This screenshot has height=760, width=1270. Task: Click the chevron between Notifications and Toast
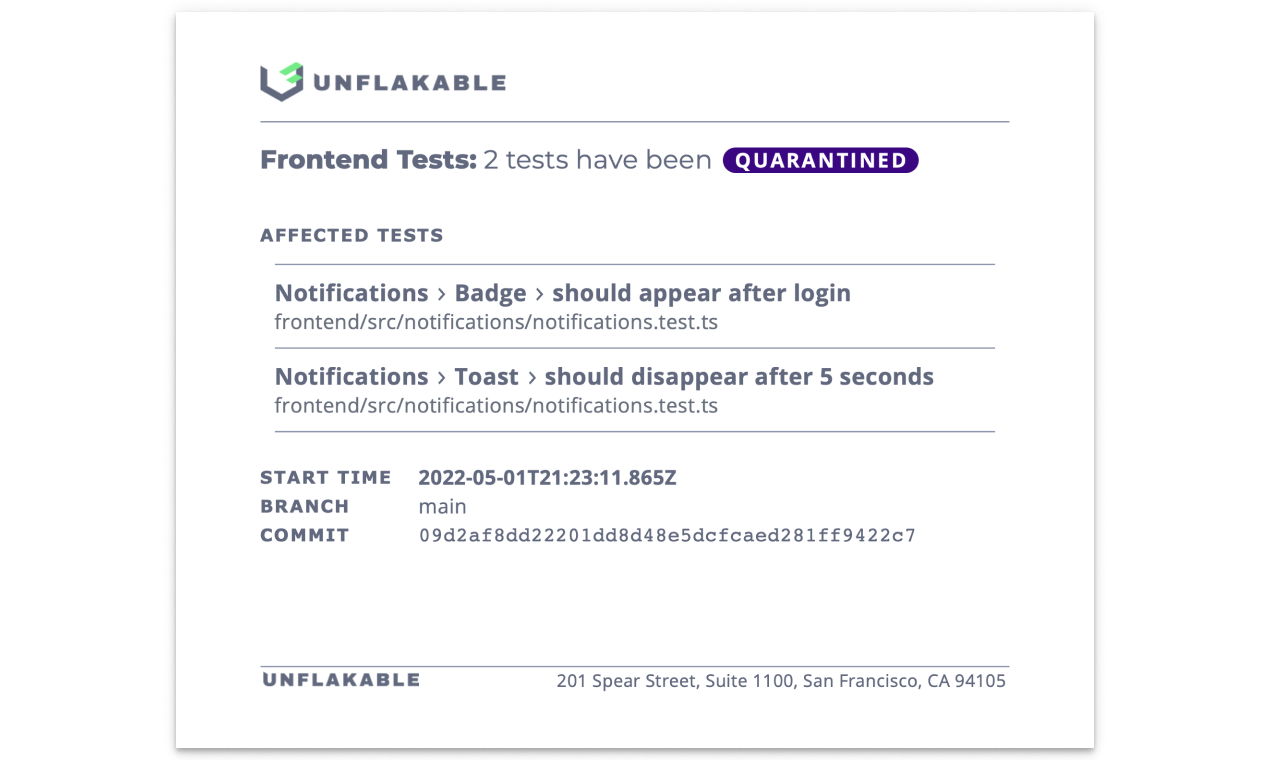point(441,378)
